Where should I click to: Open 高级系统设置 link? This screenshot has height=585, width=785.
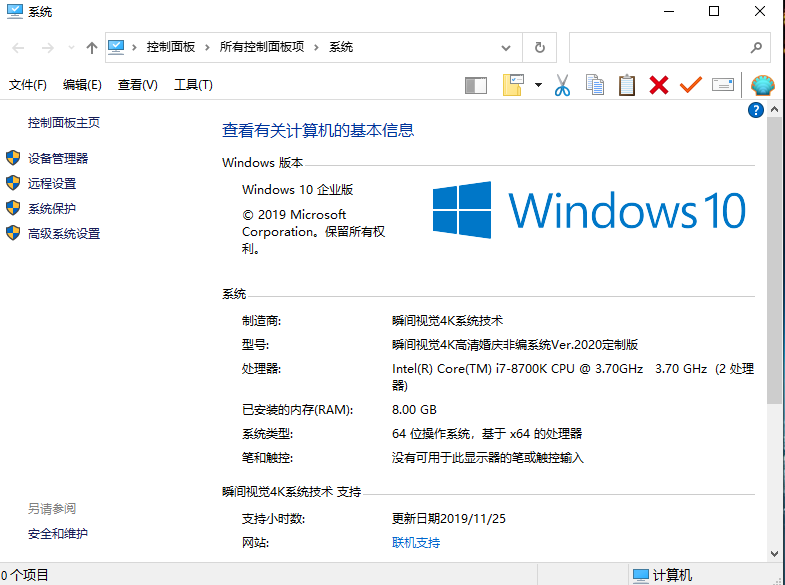click(64, 234)
